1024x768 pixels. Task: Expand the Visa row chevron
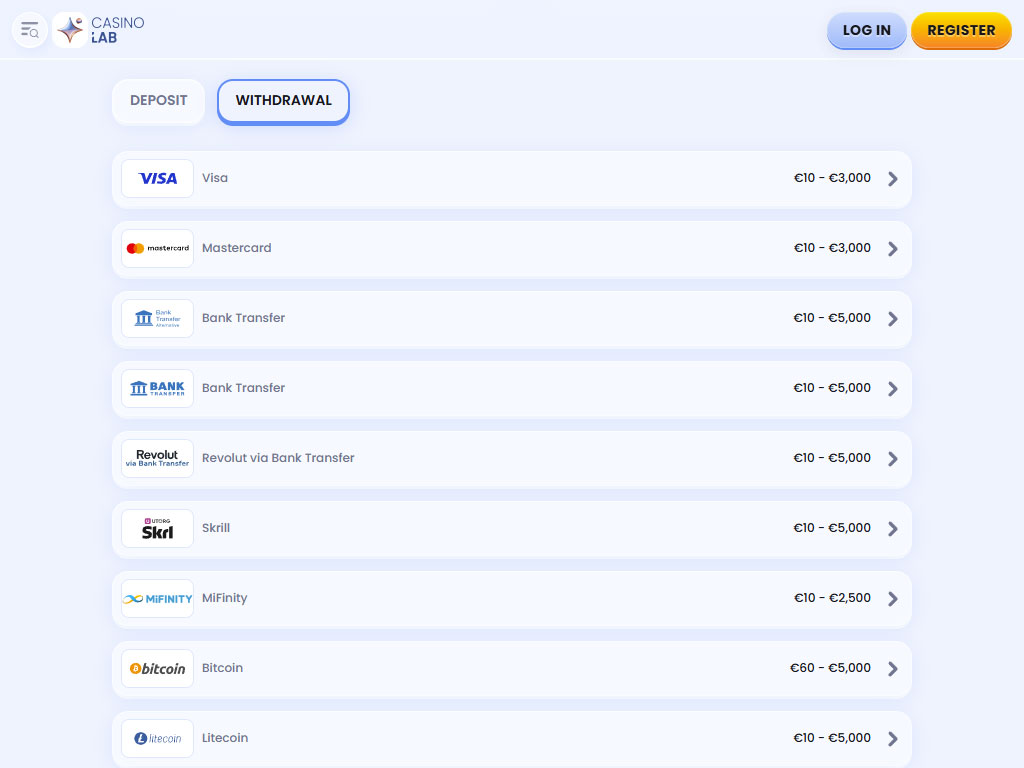tap(893, 178)
